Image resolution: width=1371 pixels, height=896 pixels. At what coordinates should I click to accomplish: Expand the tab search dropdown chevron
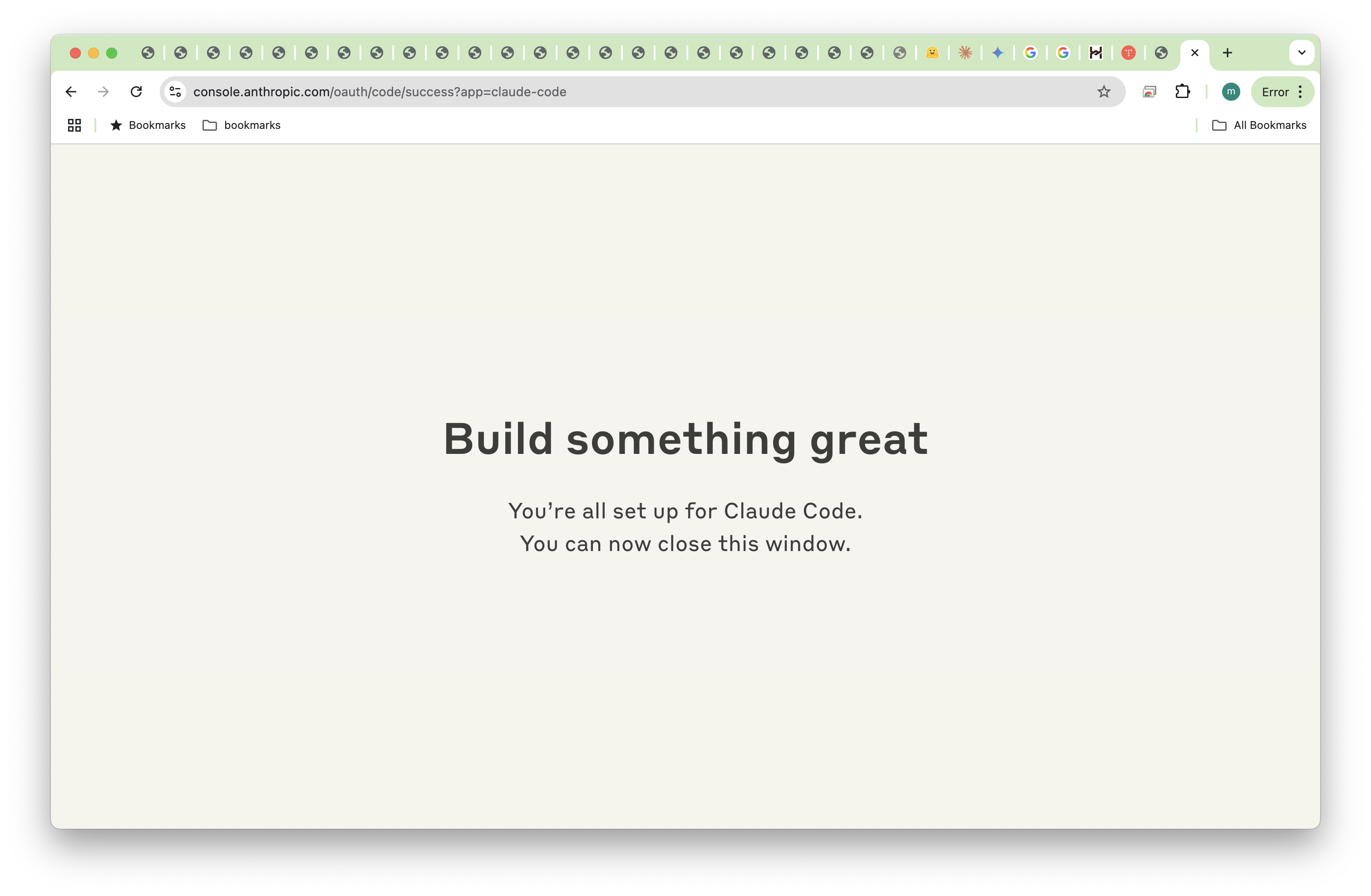click(1301, 53)
